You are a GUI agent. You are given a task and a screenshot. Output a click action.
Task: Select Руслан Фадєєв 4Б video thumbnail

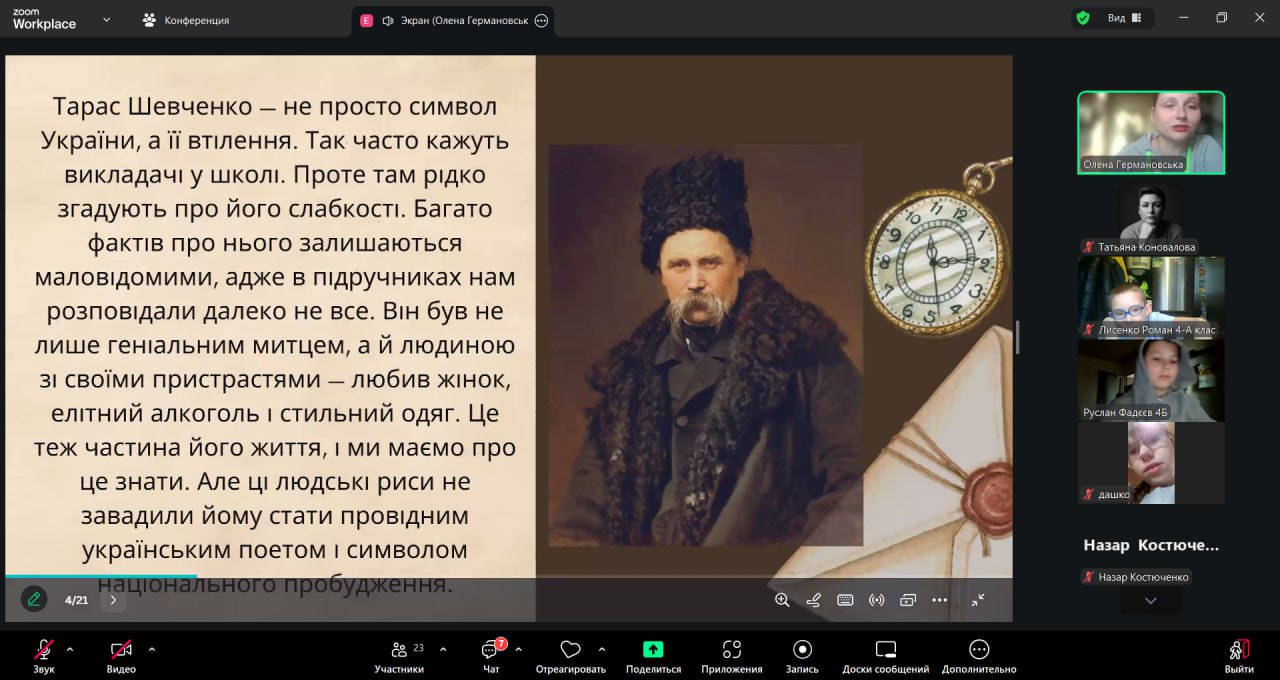1151,380
